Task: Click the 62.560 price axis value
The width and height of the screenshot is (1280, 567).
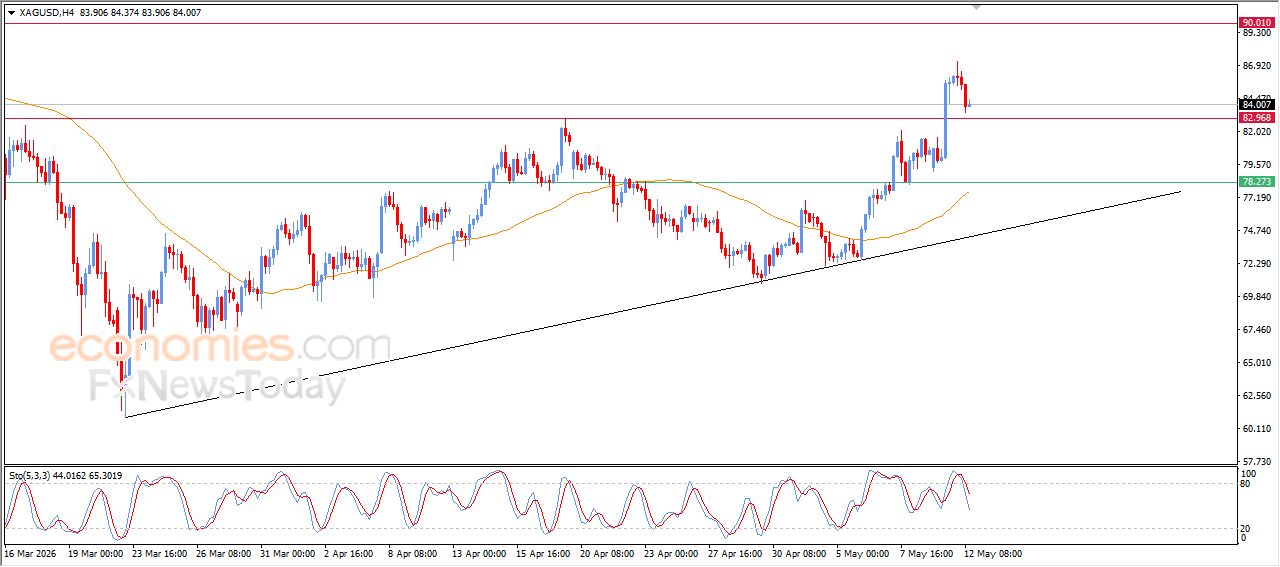Action: click(x=1256, y=395)
